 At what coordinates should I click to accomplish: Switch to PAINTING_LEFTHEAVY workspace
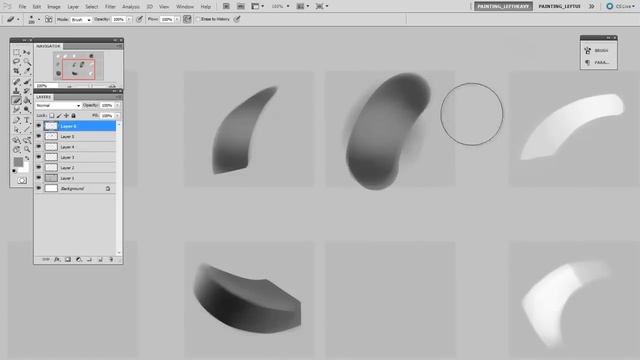click(503, 7)
